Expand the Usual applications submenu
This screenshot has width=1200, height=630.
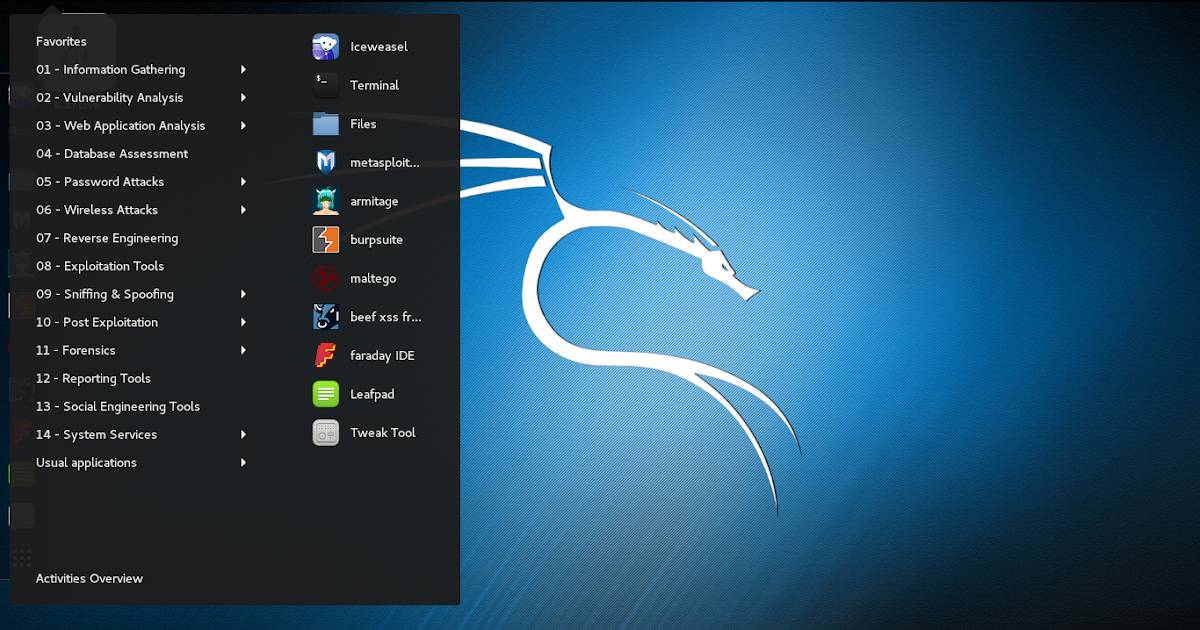pos(86,462)
